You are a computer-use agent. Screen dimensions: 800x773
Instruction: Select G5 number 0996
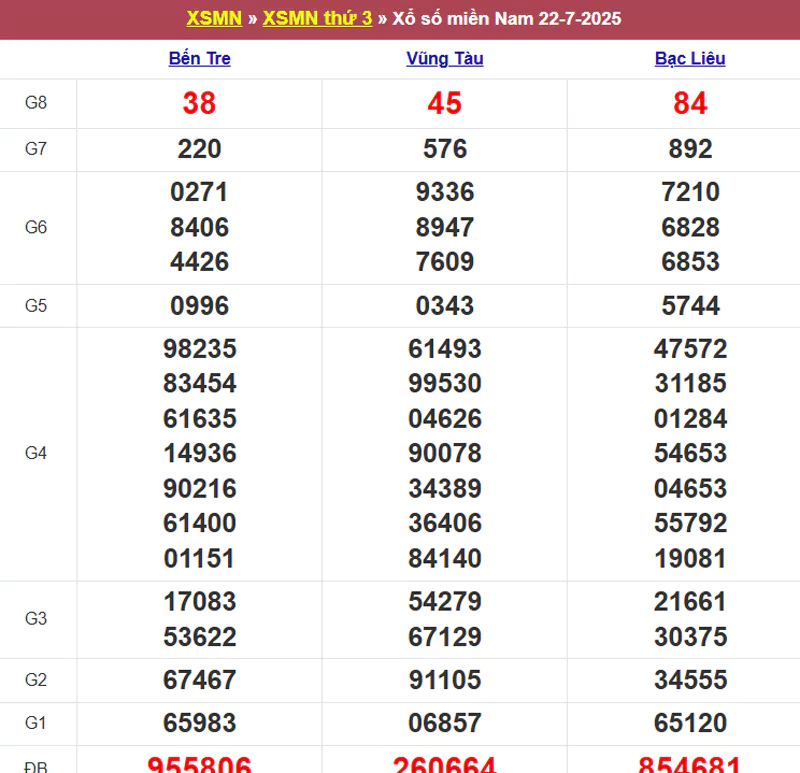[199, 306]
